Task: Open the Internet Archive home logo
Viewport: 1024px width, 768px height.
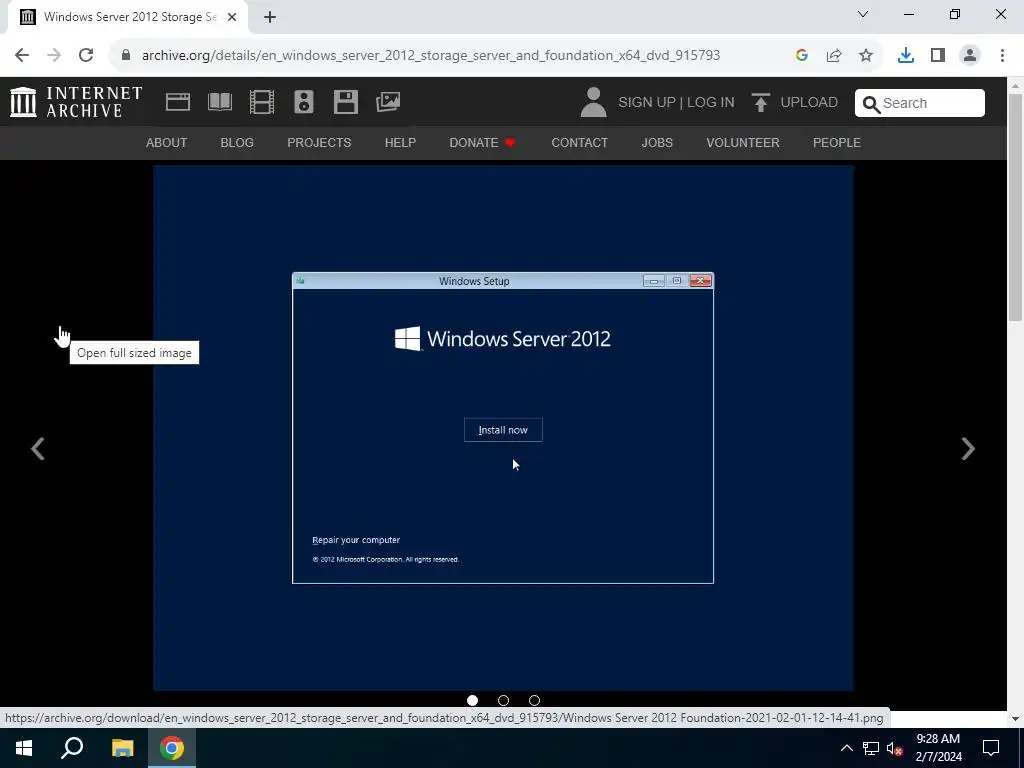Action: [x=76, y=102]
